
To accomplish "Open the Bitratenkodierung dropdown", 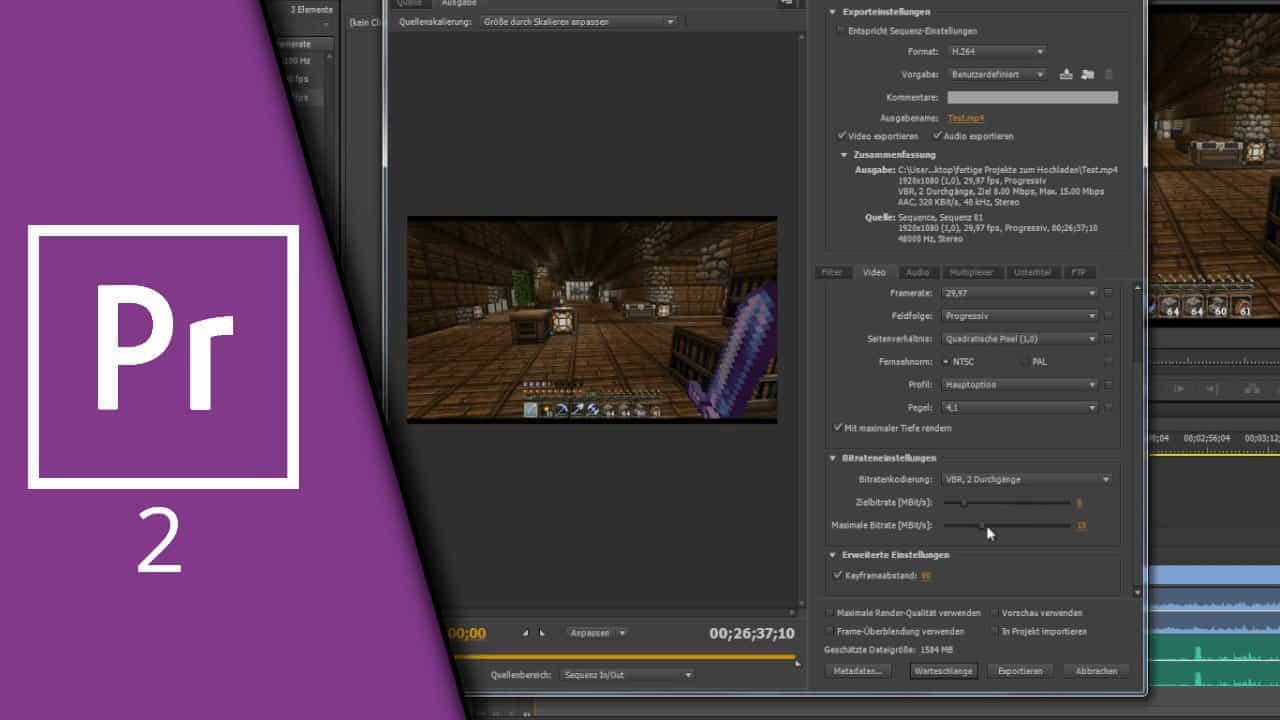I will pyautogui.click(x=1026, y=479).
